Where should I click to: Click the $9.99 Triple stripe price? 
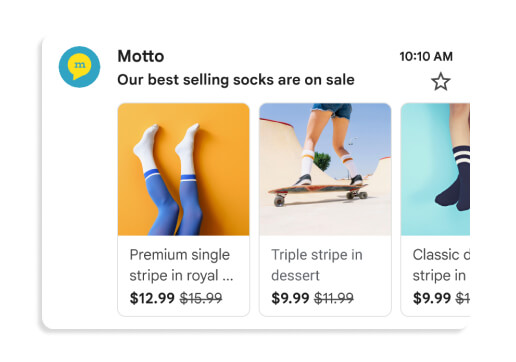(x=290, y=298)
